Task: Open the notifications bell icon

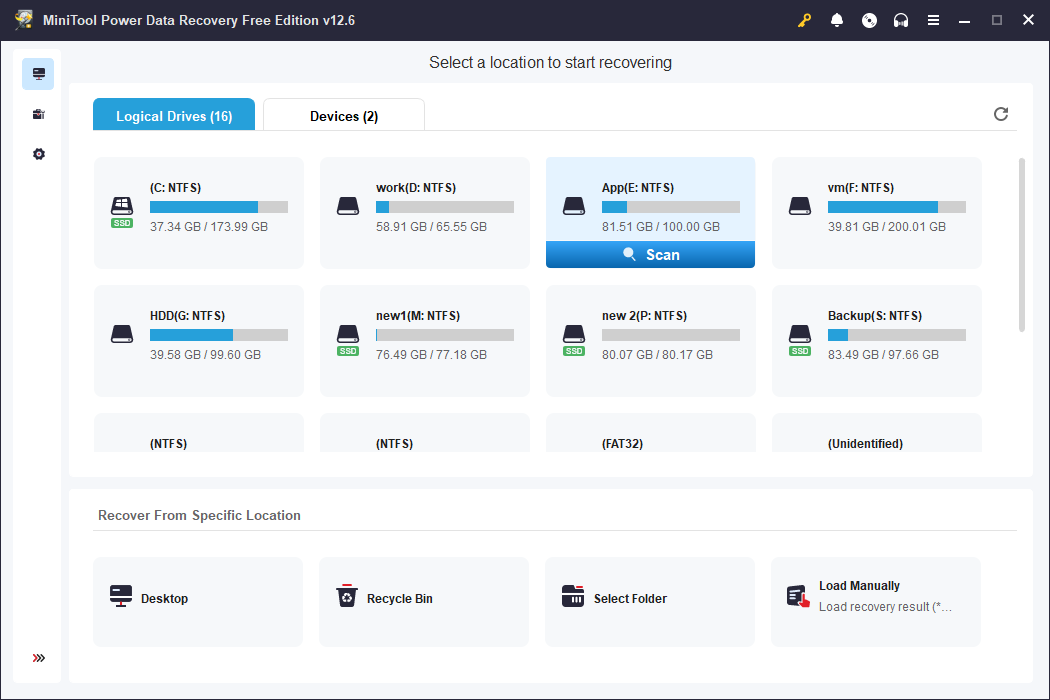Action: 837,19
